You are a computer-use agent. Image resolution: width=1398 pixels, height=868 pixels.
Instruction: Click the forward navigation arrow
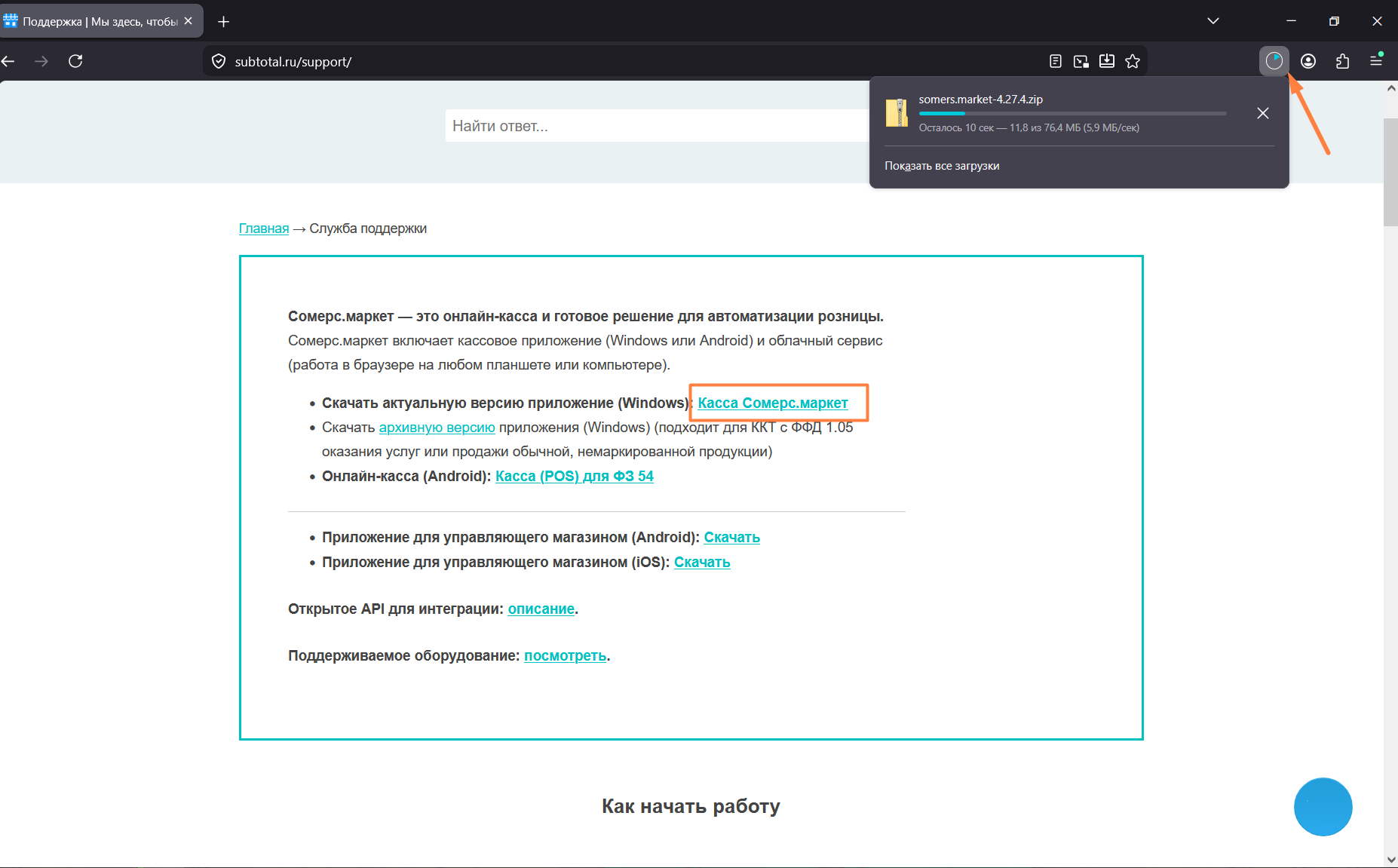tap(41, 61)
